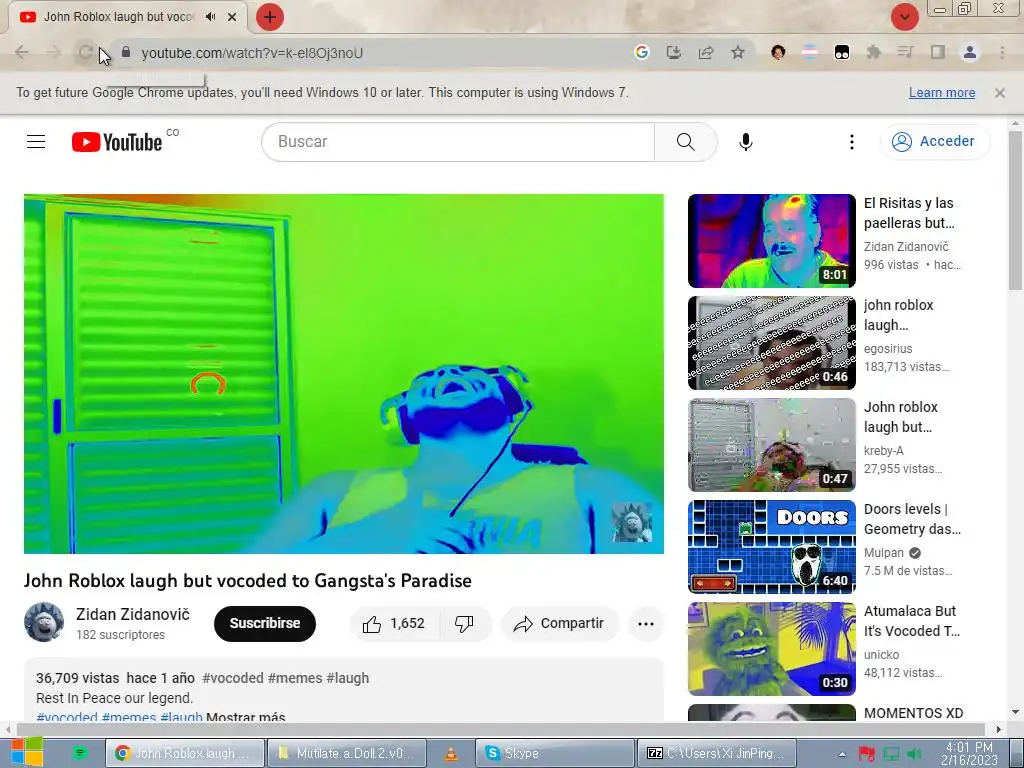Click channel watermark in video corner

[x=632, y=522]
